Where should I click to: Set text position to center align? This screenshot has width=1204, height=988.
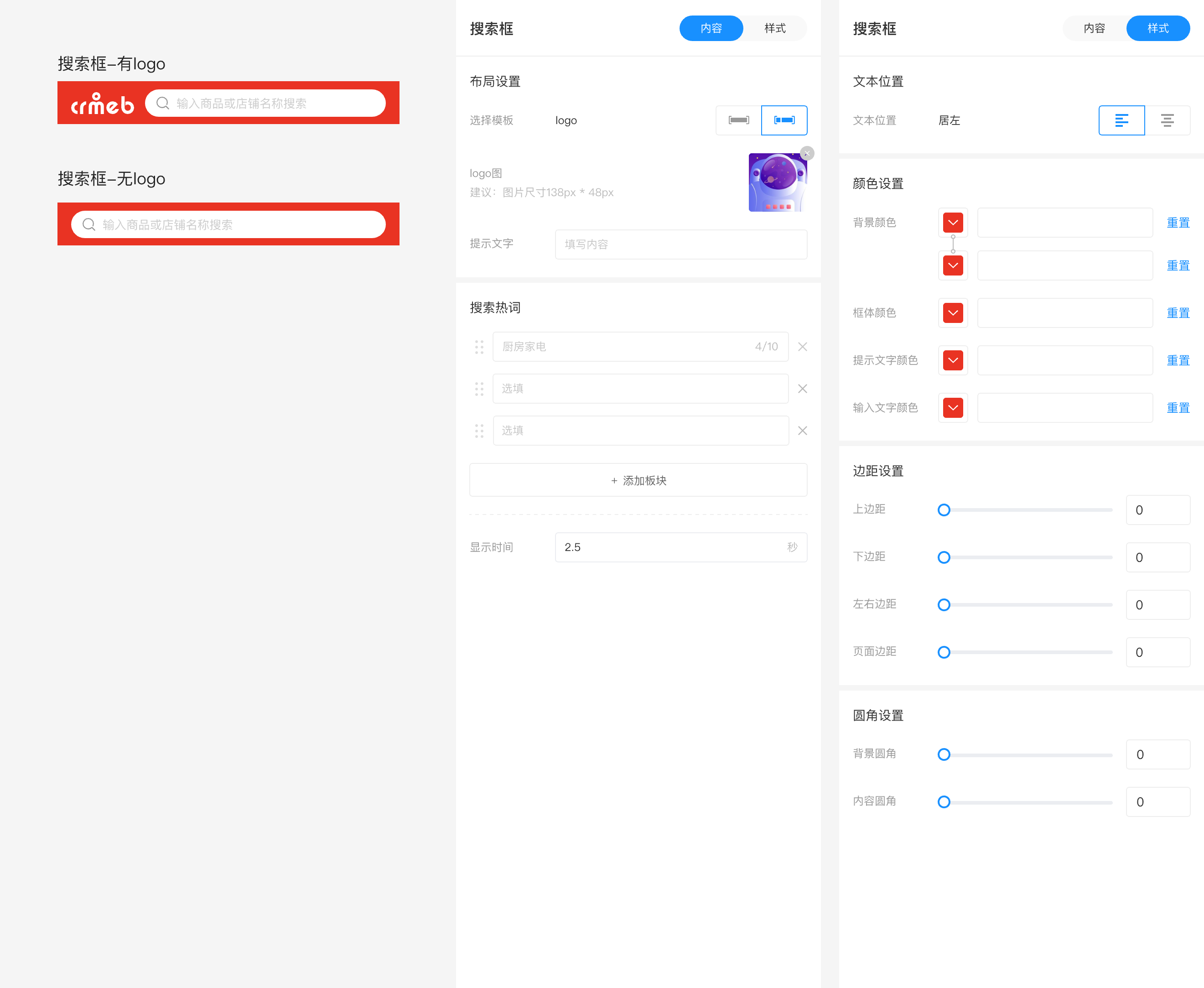1168,120
